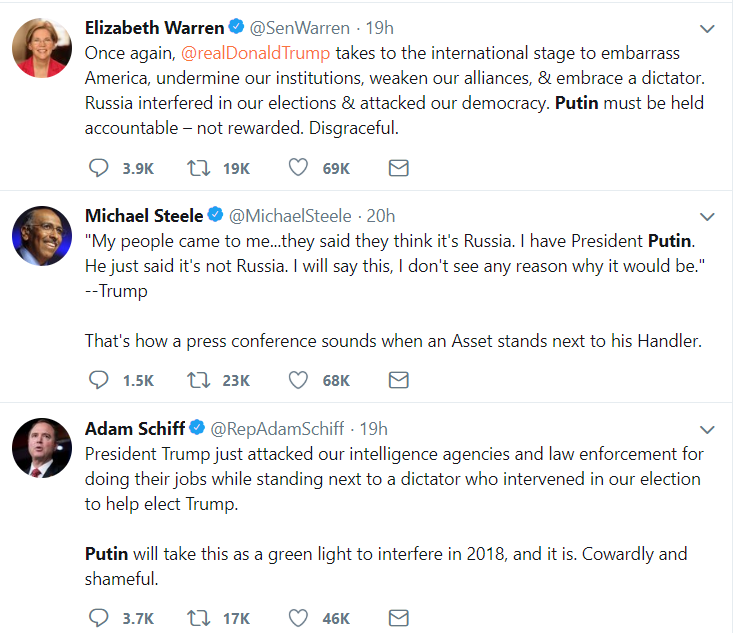Reply to Adam Schiff's tweet

point(99,618)
